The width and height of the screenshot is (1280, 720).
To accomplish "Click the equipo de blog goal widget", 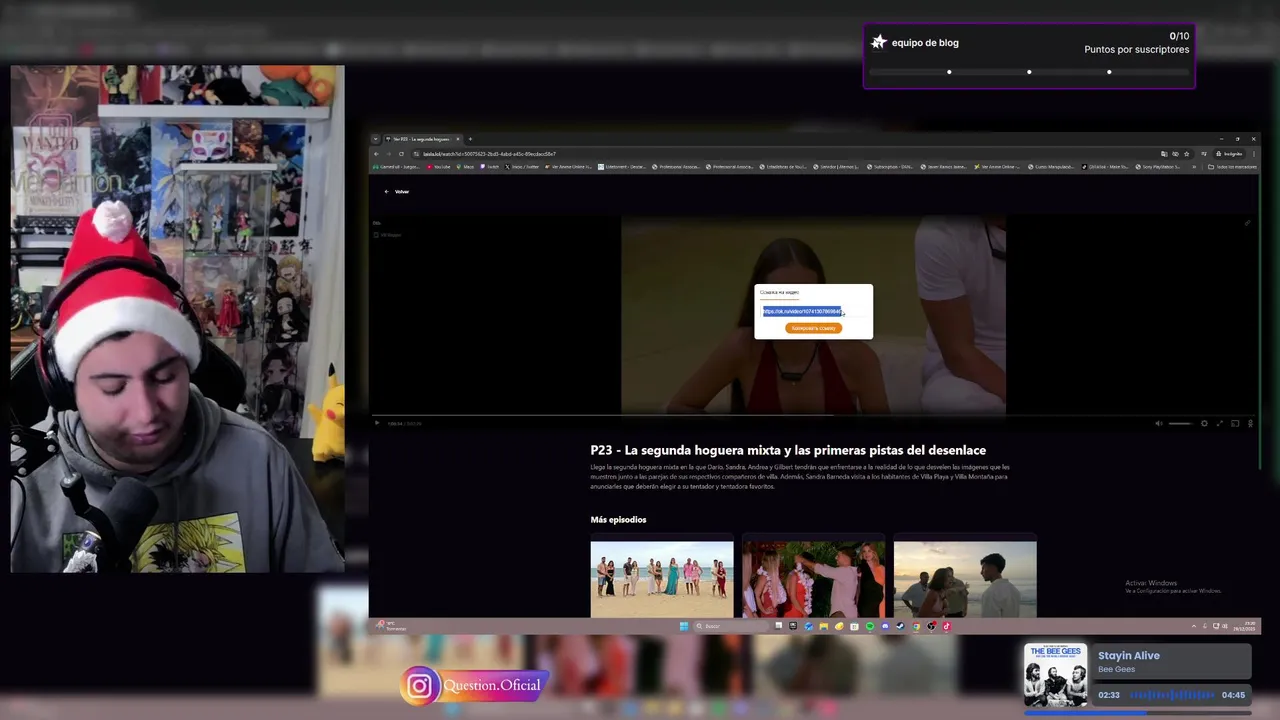I will (x=1029, y=56).
